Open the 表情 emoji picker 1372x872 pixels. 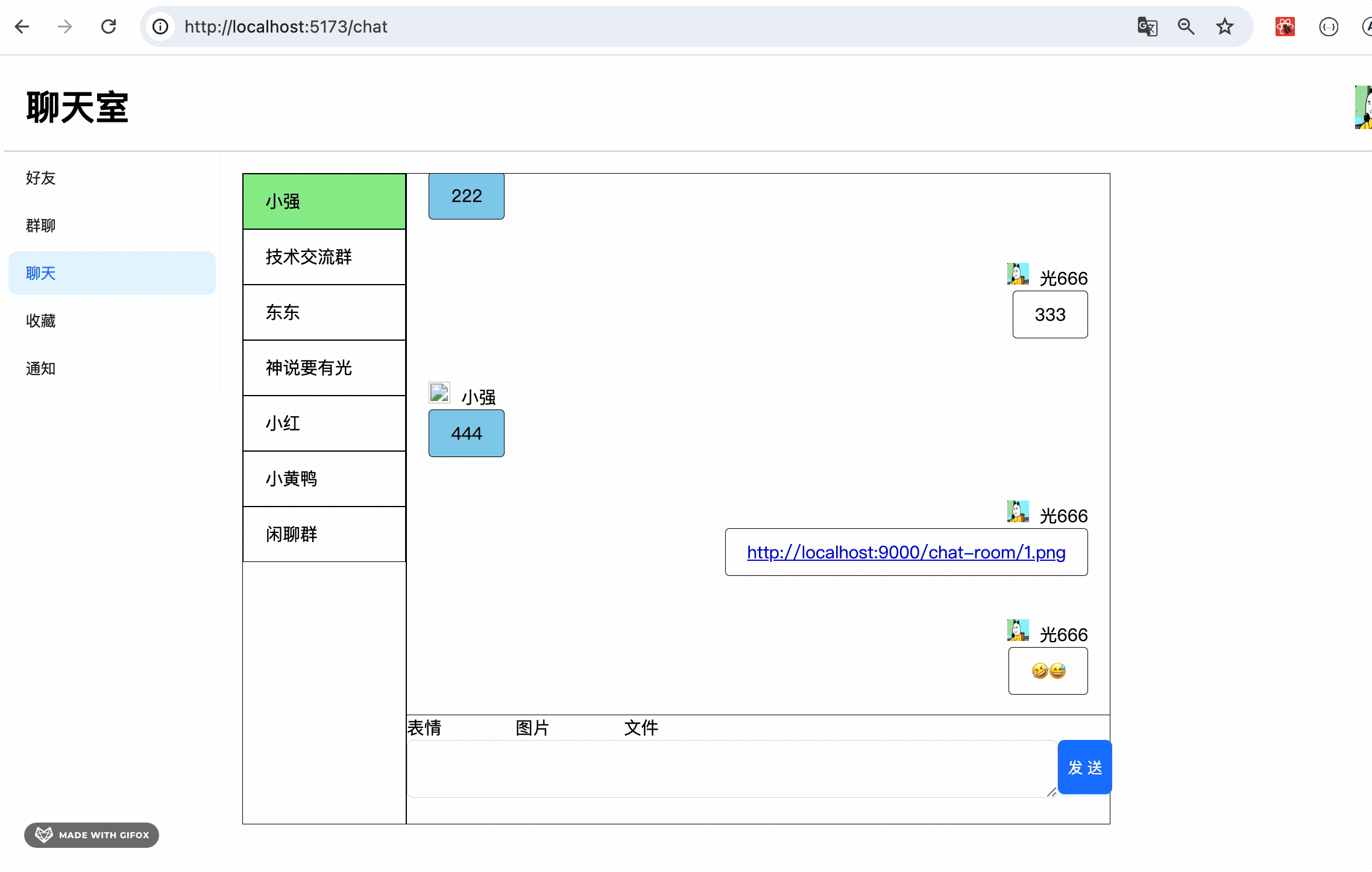424,728
